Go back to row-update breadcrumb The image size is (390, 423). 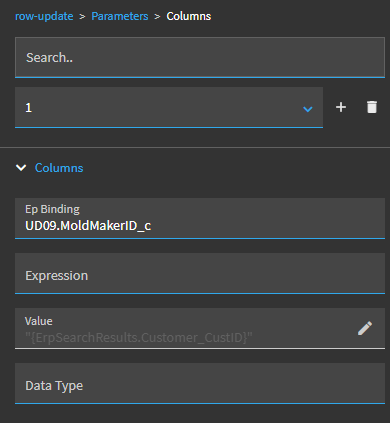[44, 16]
